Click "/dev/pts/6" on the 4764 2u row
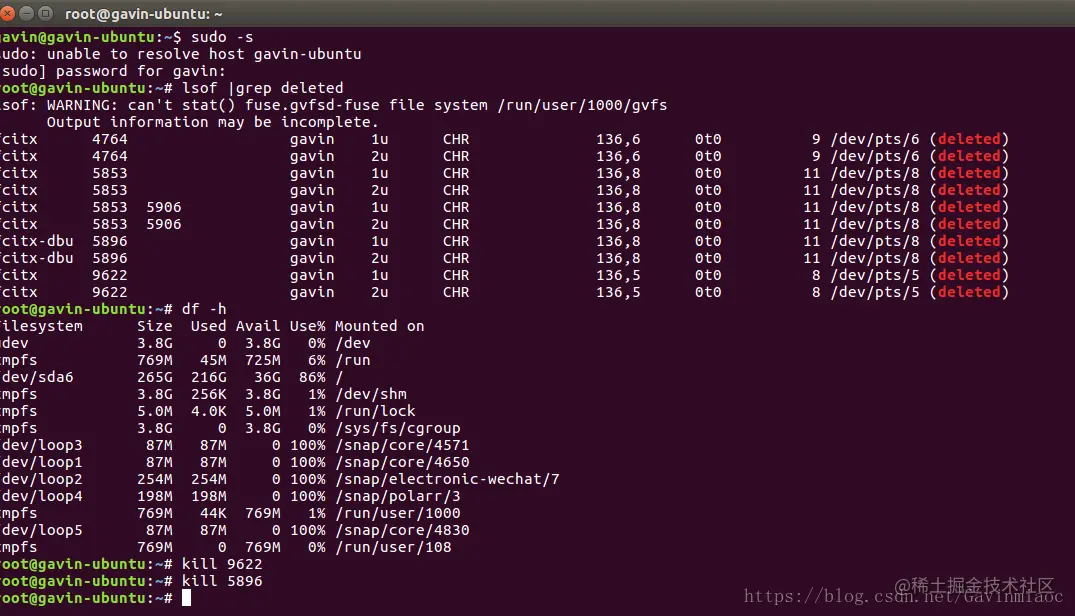This screenshot has width=1075, height=616. point(875,156)
